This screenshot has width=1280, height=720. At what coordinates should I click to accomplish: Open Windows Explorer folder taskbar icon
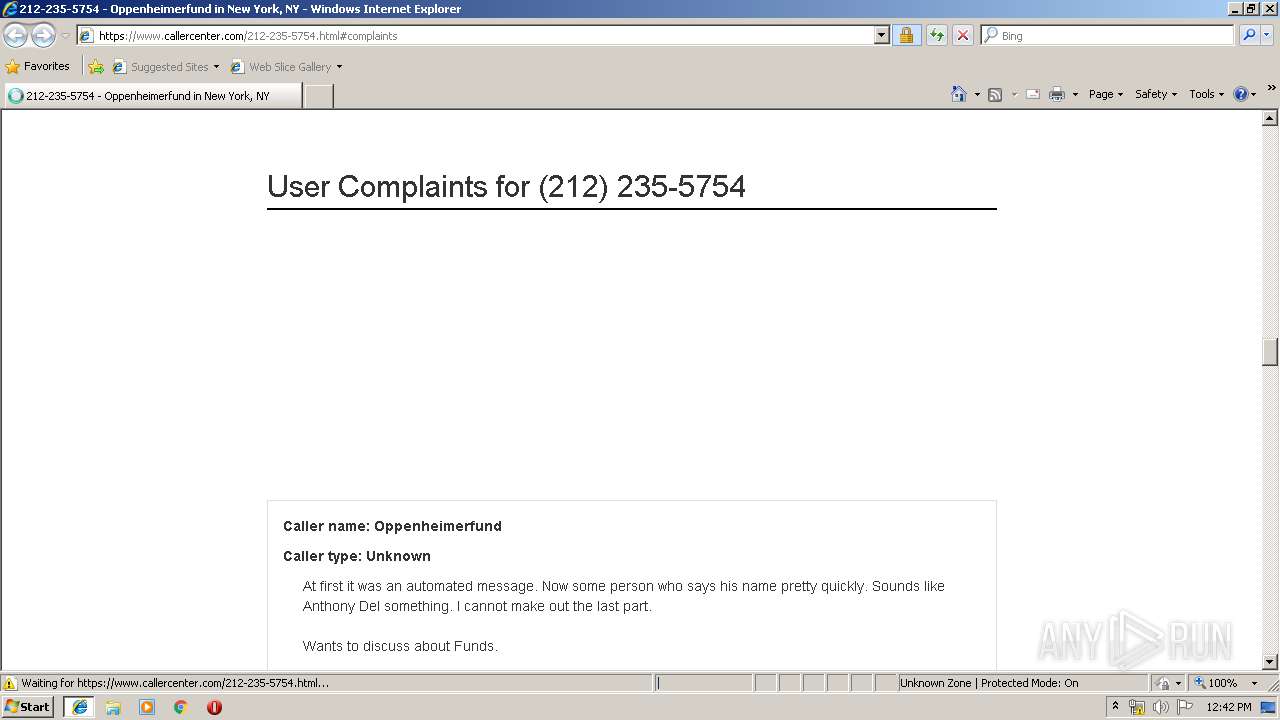[x=113, y=707]
